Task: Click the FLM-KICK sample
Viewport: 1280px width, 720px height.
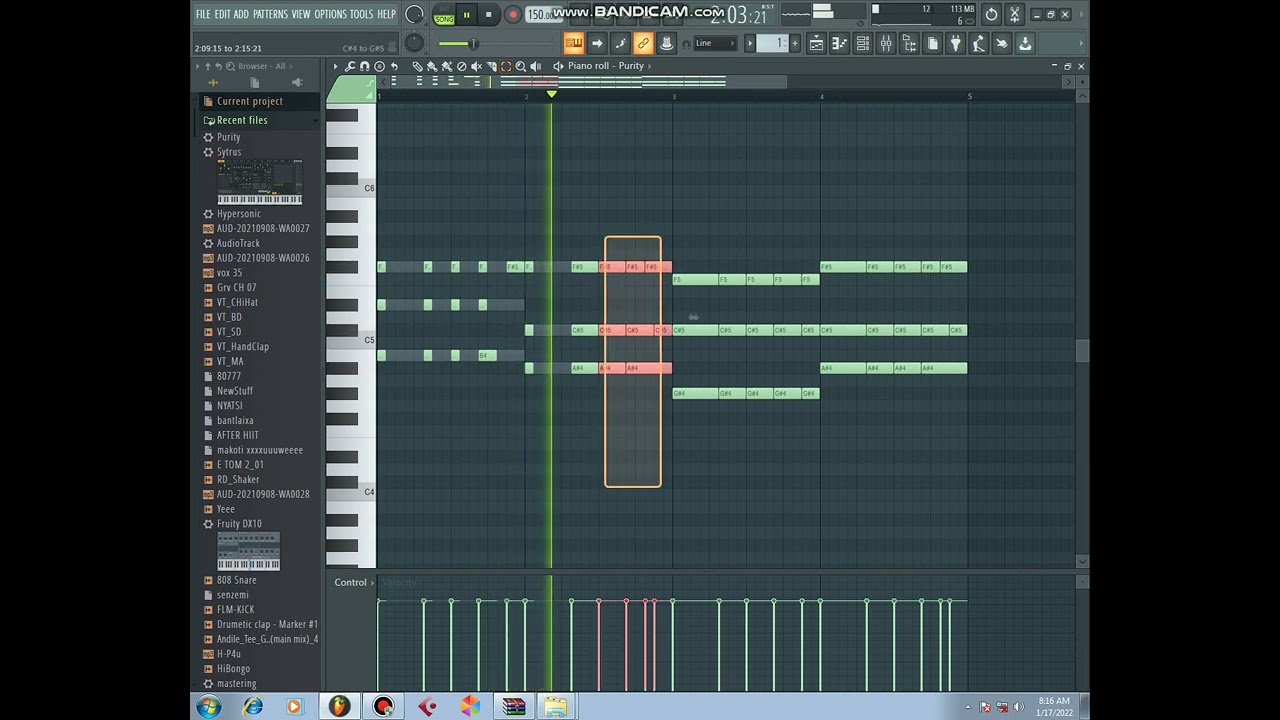Action: 235,610
